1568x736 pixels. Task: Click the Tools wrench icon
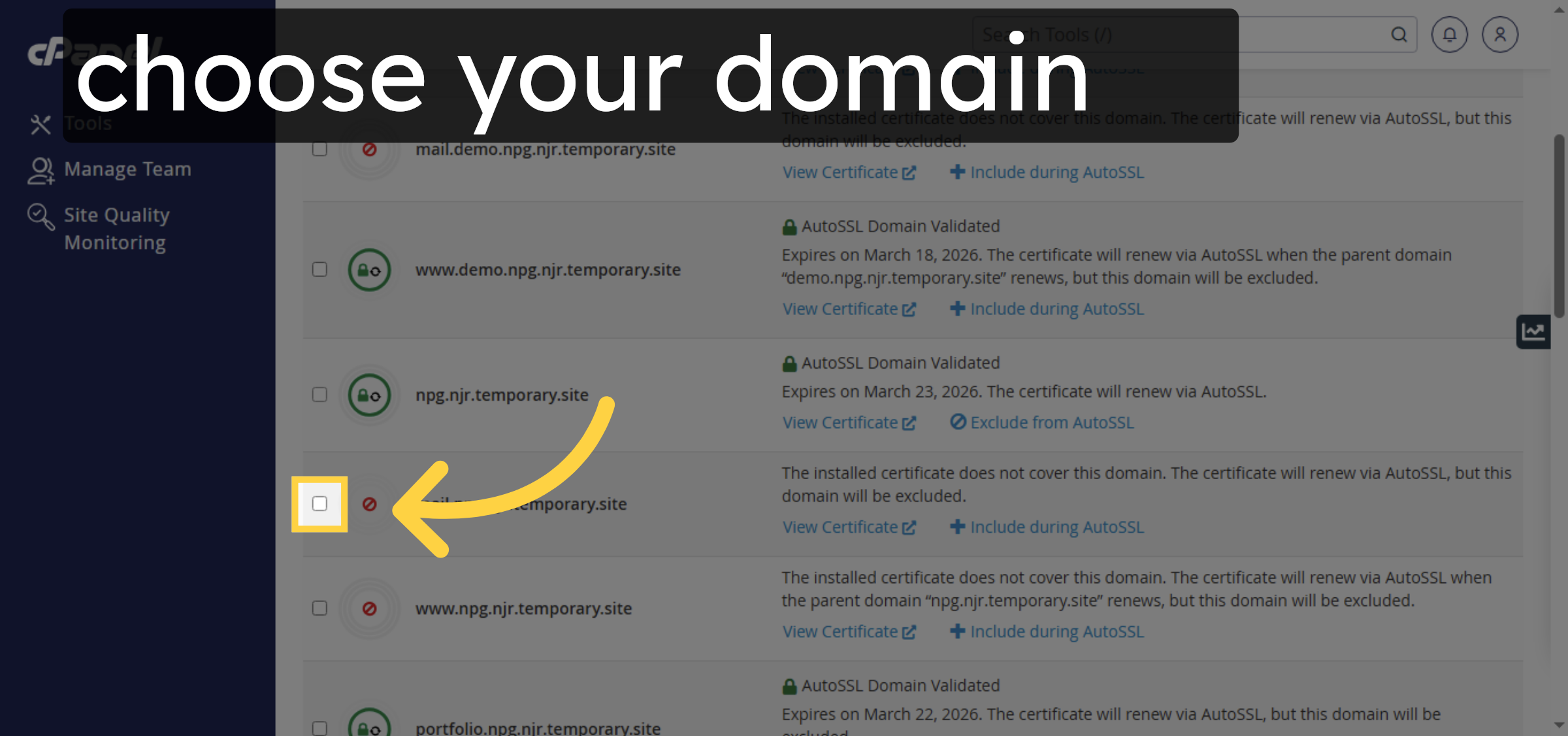tap(41, 123)
